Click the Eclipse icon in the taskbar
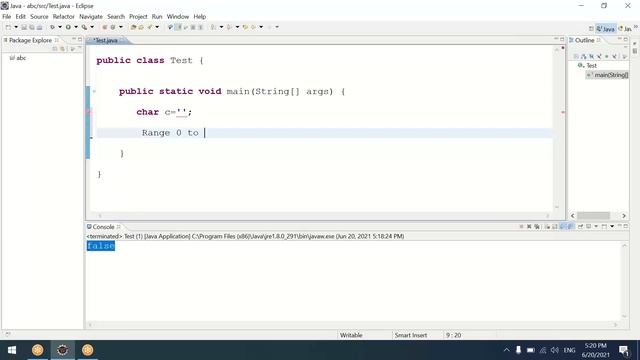Screen dimensions: 640x360 [x=62, y=350]
